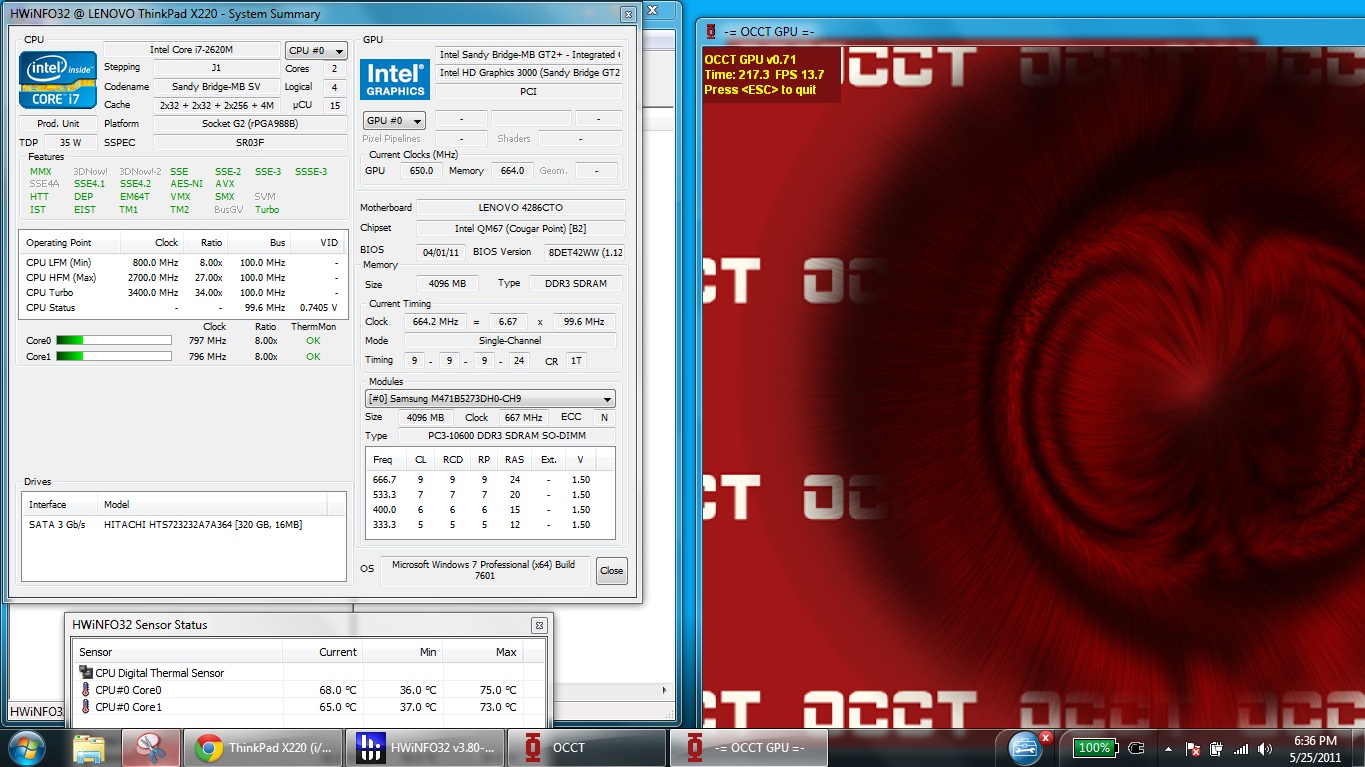The image size is (1365, 767).
Task: Open the Windows Start menu
Action: pyautogui.click(x=26, y=746)
